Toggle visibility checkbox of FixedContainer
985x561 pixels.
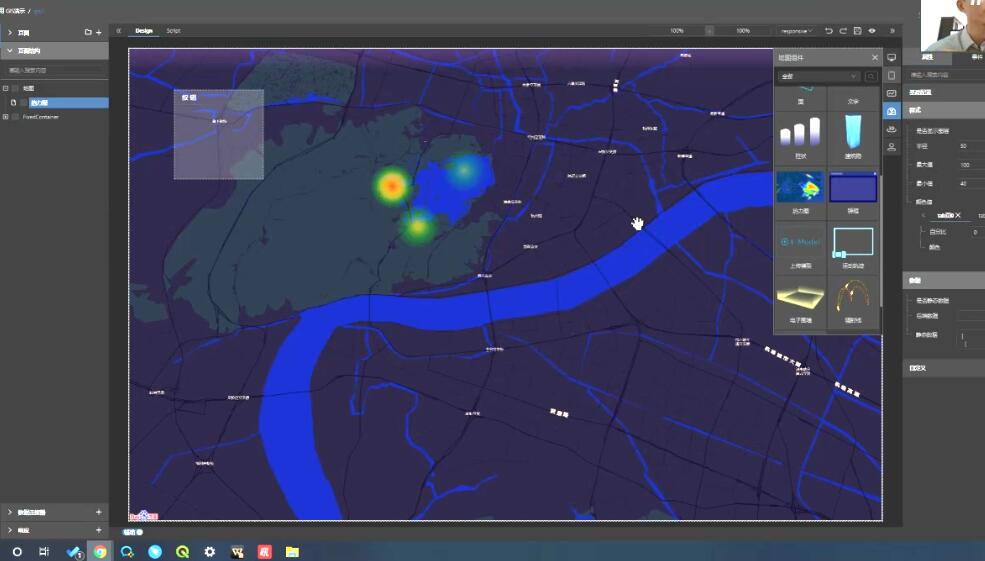16,117
